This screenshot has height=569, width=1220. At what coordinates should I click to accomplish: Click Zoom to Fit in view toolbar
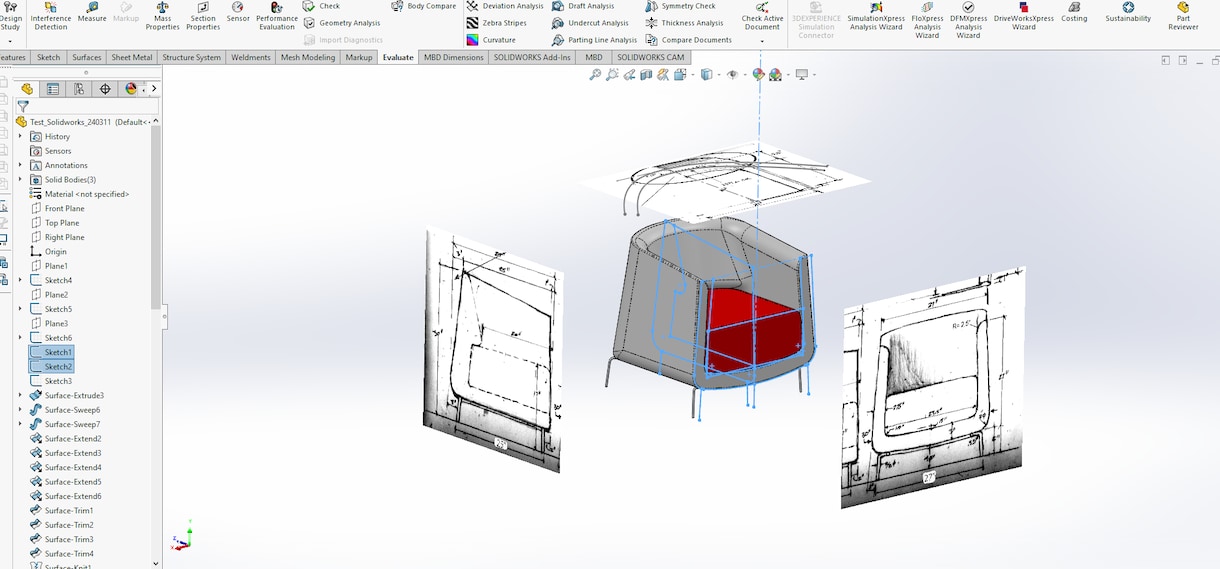pos(595,75)
